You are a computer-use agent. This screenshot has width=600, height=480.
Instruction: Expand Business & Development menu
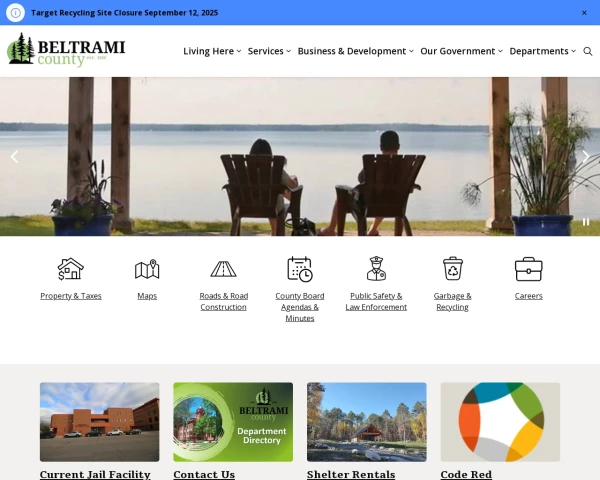(355, 51)
